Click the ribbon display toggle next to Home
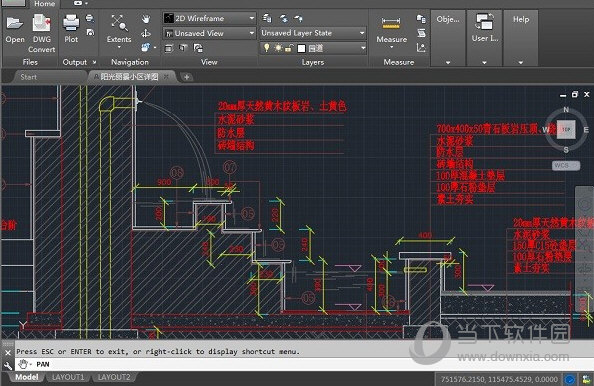 coord(80,3)
